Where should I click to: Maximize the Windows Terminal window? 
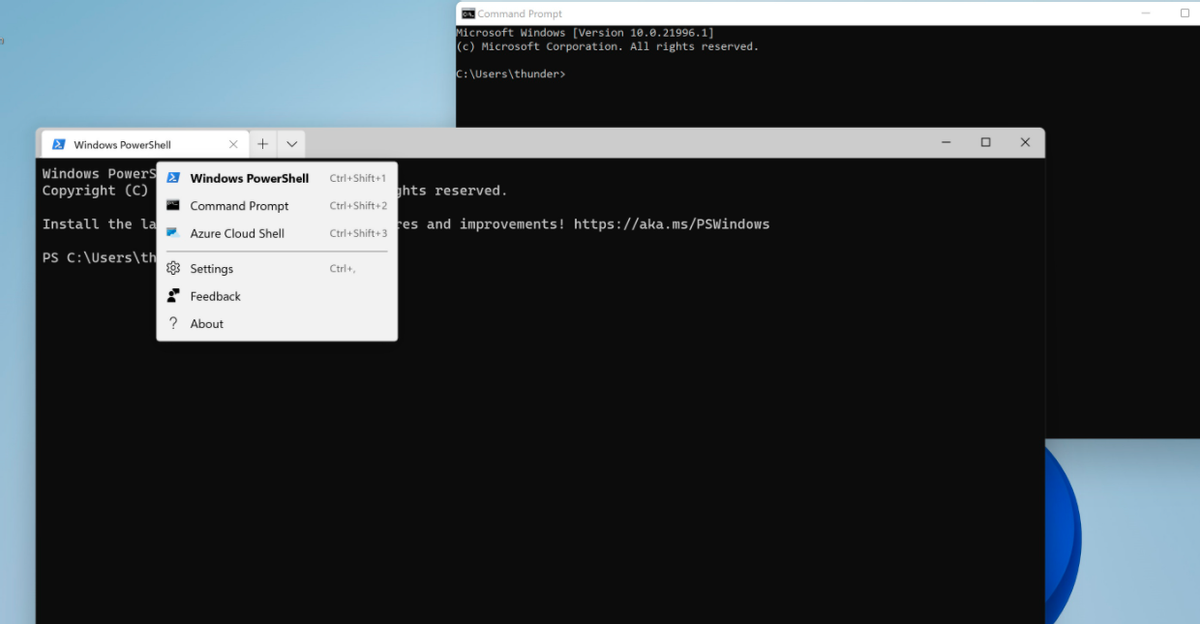click(x=985, y=143)
